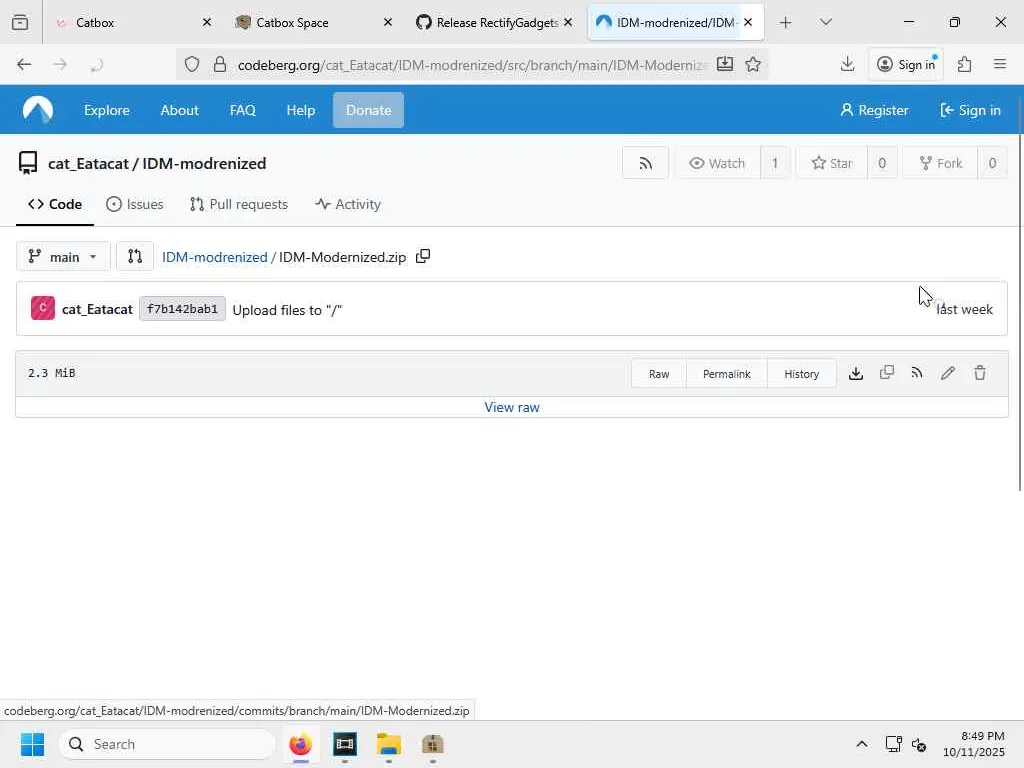Download the IDM-Modernized.zip file icon
The height and width of the screenshot is (768, 1024).
(856, 374)
